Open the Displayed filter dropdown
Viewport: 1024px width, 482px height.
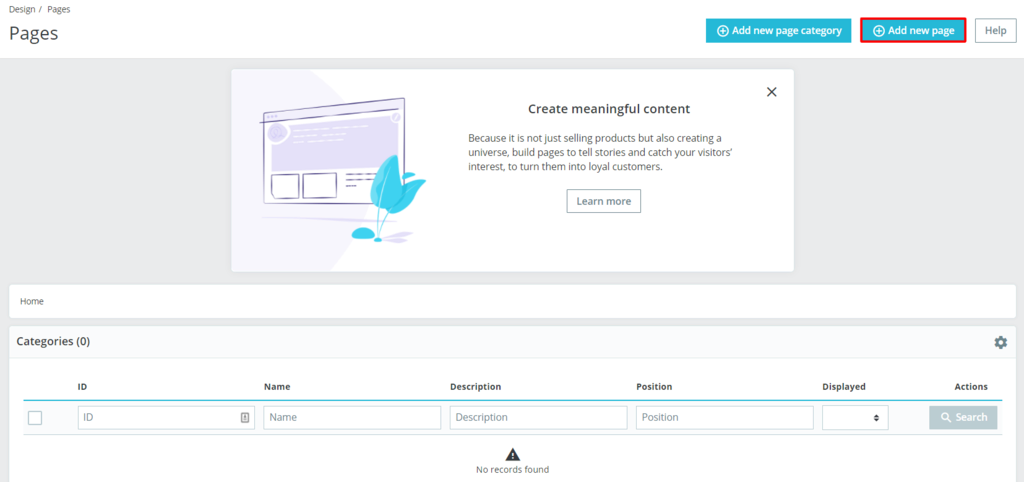tap(855, 418)
